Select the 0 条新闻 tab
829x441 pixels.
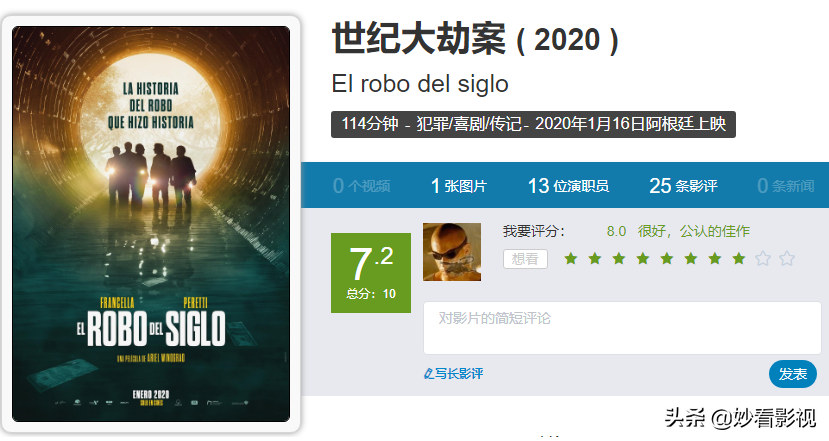click(x=786, y=186)
